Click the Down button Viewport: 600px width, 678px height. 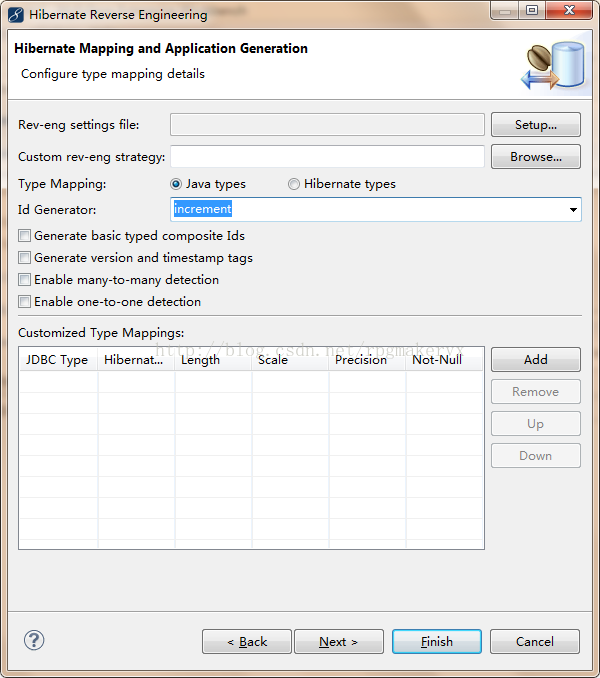(536, 456)
